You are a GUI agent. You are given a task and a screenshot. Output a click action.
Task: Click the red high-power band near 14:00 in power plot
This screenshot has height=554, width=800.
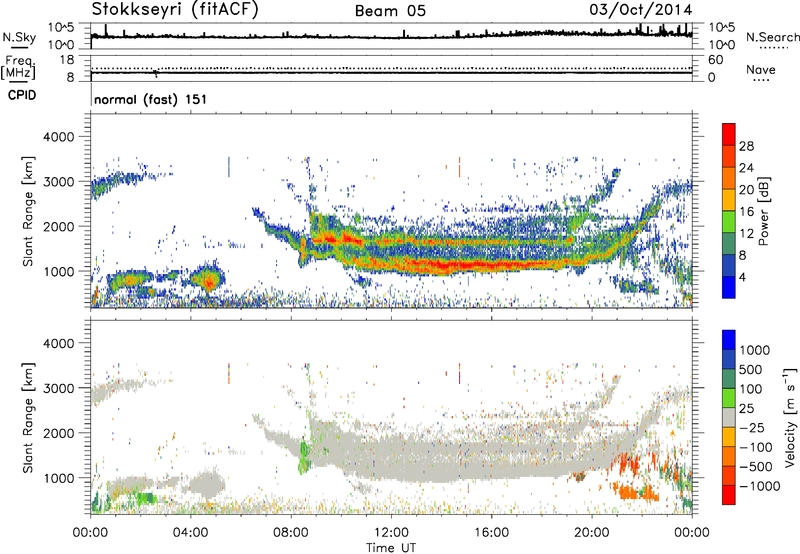click(x=444, y=265)
